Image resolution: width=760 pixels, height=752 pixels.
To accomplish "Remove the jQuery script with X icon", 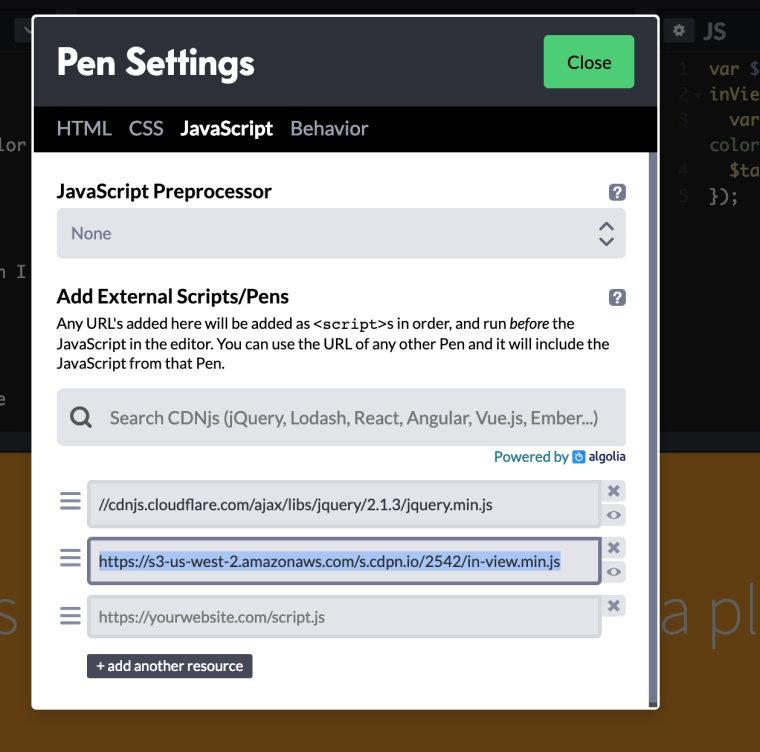I will click(x=614, y=491).
